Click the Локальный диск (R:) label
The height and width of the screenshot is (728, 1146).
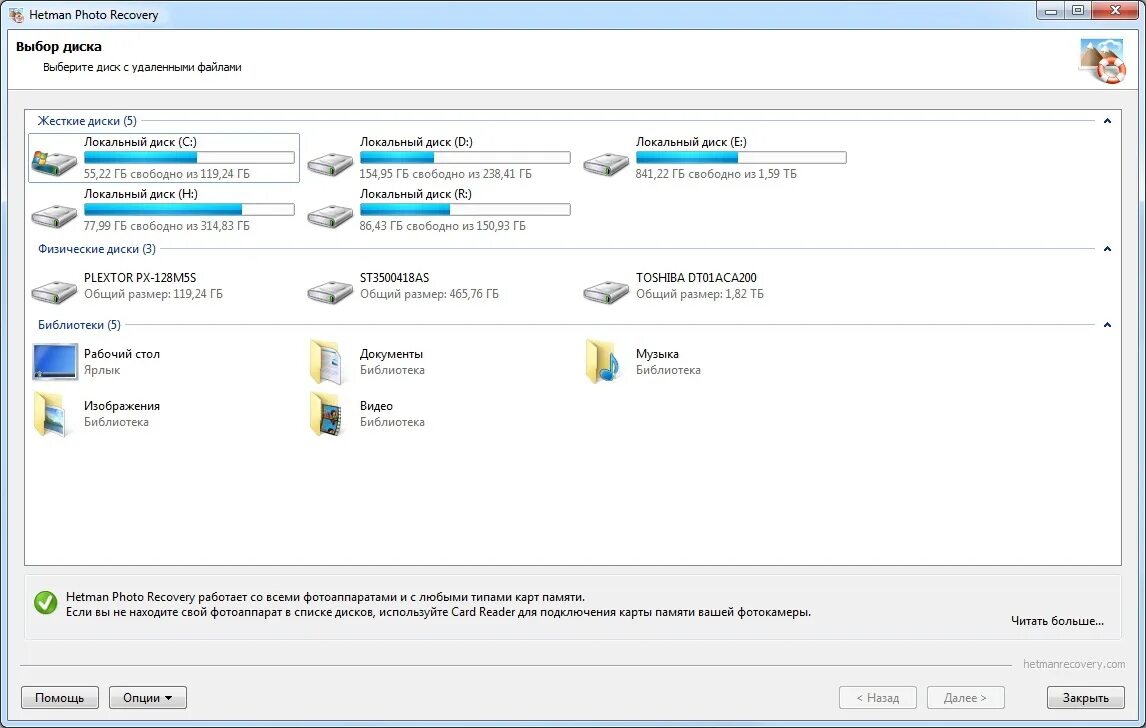(415, 194)
